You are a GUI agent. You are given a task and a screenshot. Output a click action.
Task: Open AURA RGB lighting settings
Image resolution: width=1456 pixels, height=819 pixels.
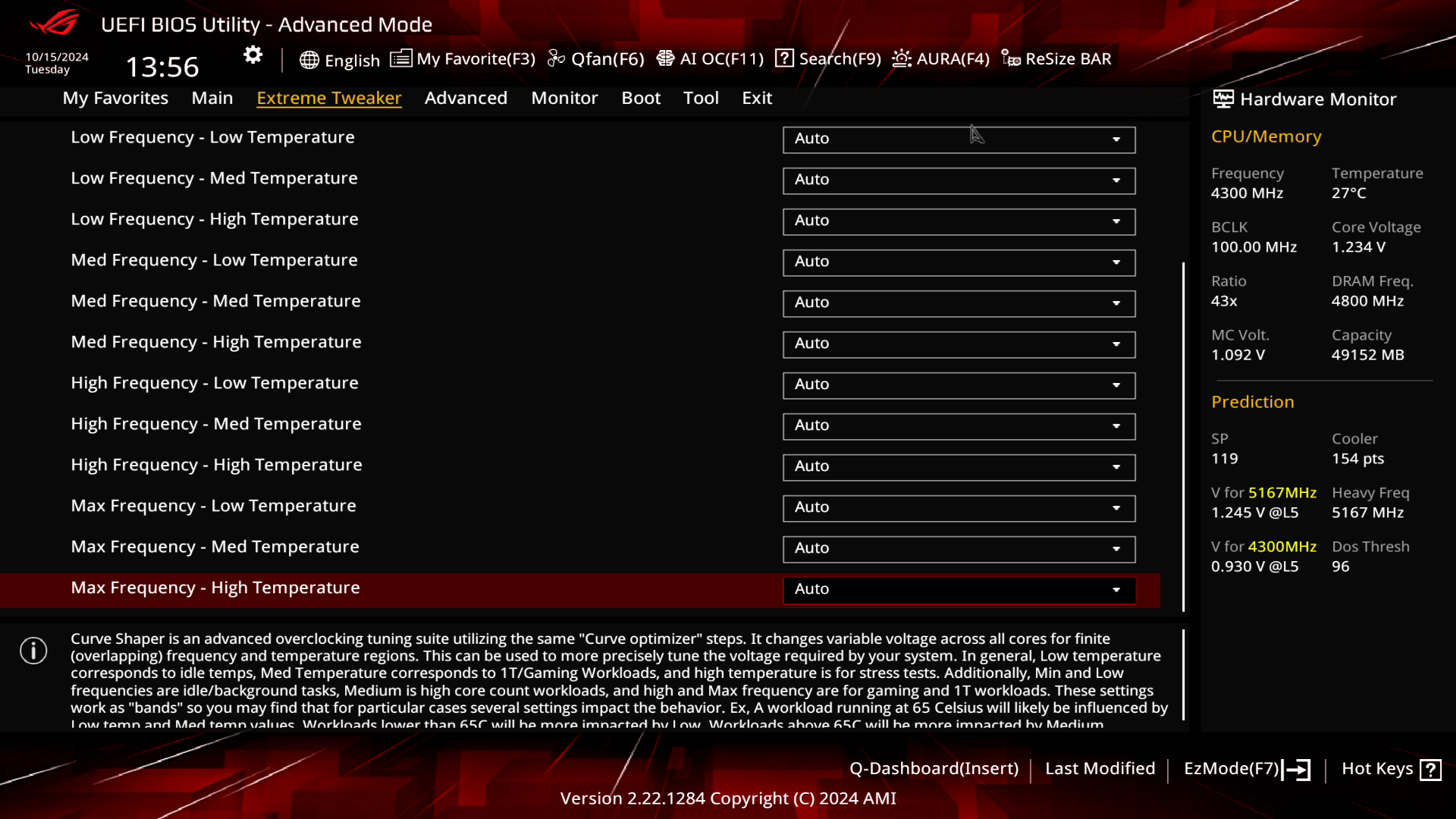coord(942,58)
